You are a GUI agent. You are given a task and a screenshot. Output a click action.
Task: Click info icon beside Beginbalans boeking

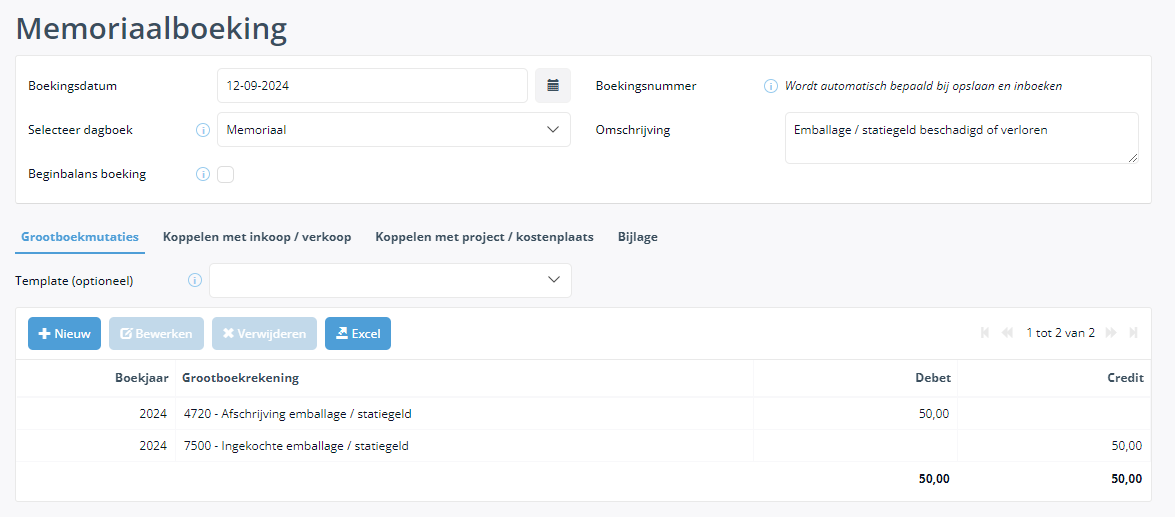coord(202,175)
